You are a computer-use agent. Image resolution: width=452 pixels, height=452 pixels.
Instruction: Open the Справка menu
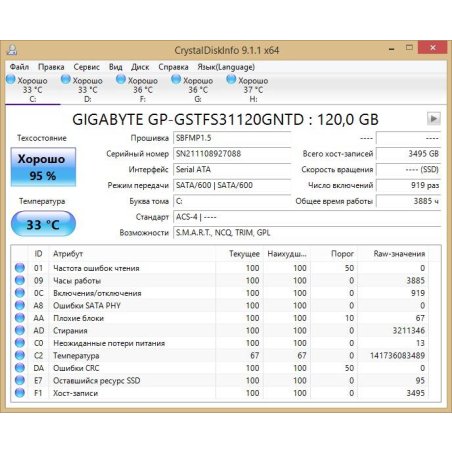[x=173, y=67]
